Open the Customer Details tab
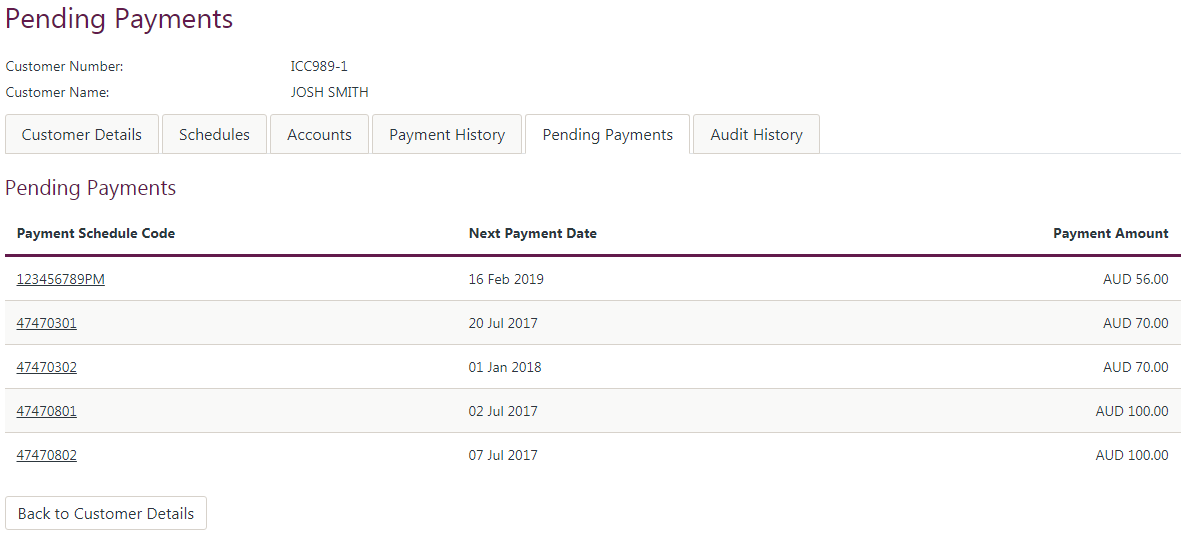The height and width of the screenshot is (540, 1193). [82, 135]
